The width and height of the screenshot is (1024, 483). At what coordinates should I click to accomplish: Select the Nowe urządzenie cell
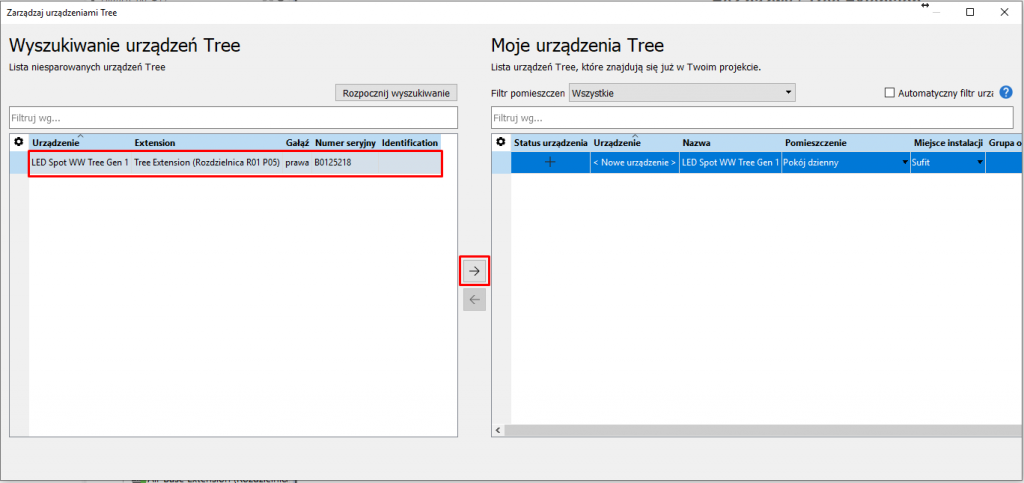click(x=634, y=162)
